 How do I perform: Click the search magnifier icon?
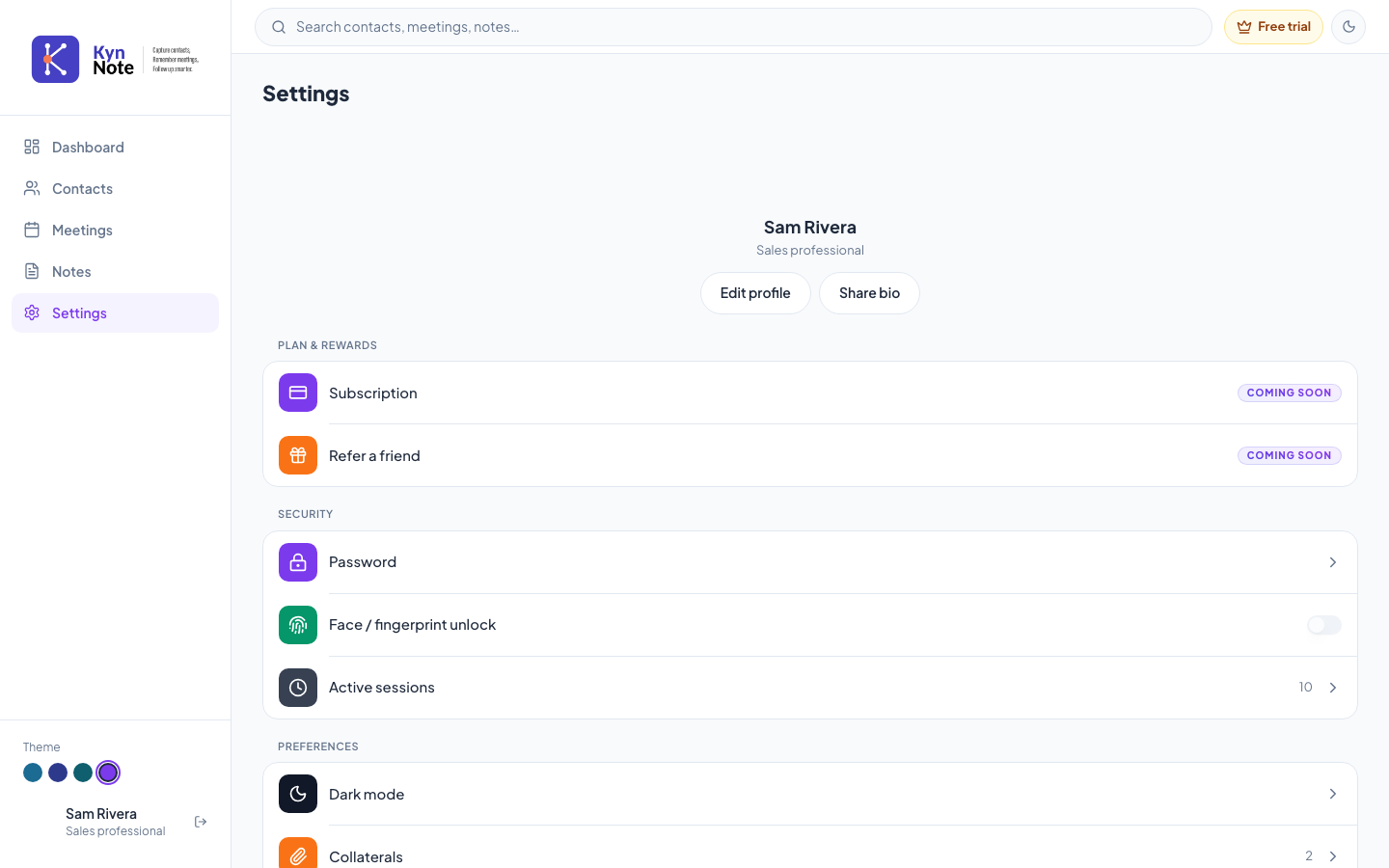coord(279,27)
